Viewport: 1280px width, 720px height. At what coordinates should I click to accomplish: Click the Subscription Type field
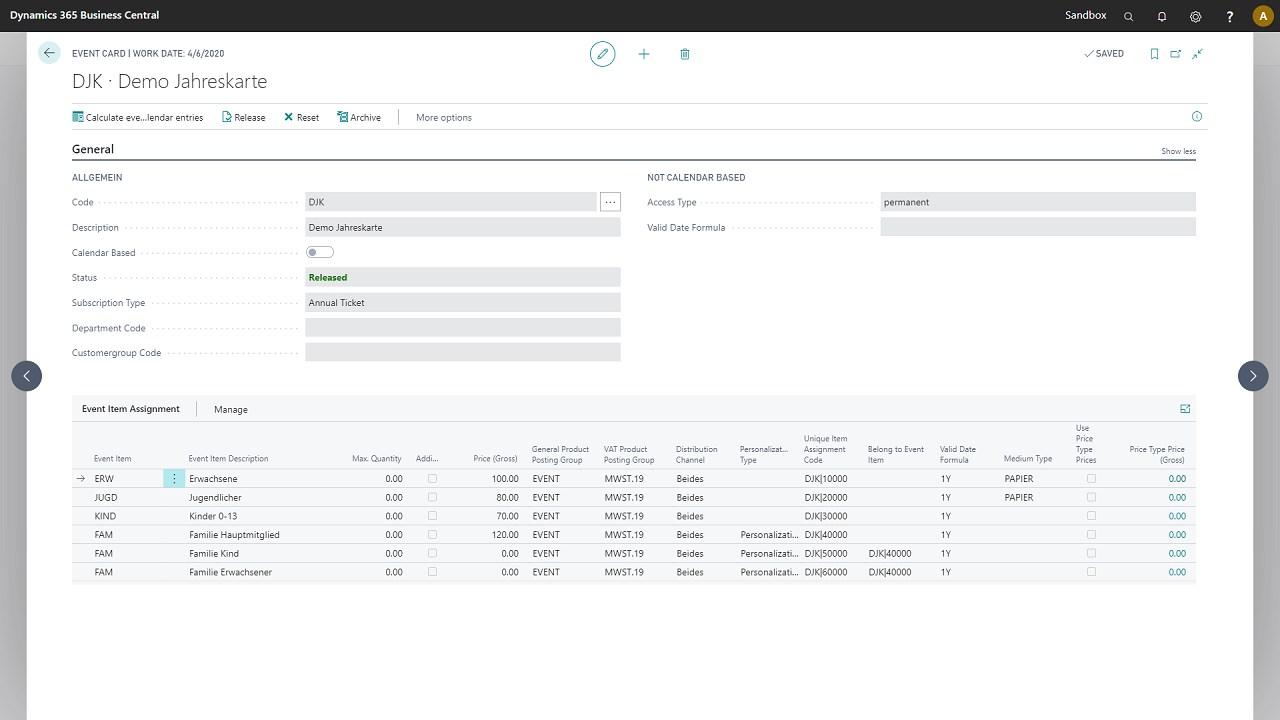click(463, 302)
